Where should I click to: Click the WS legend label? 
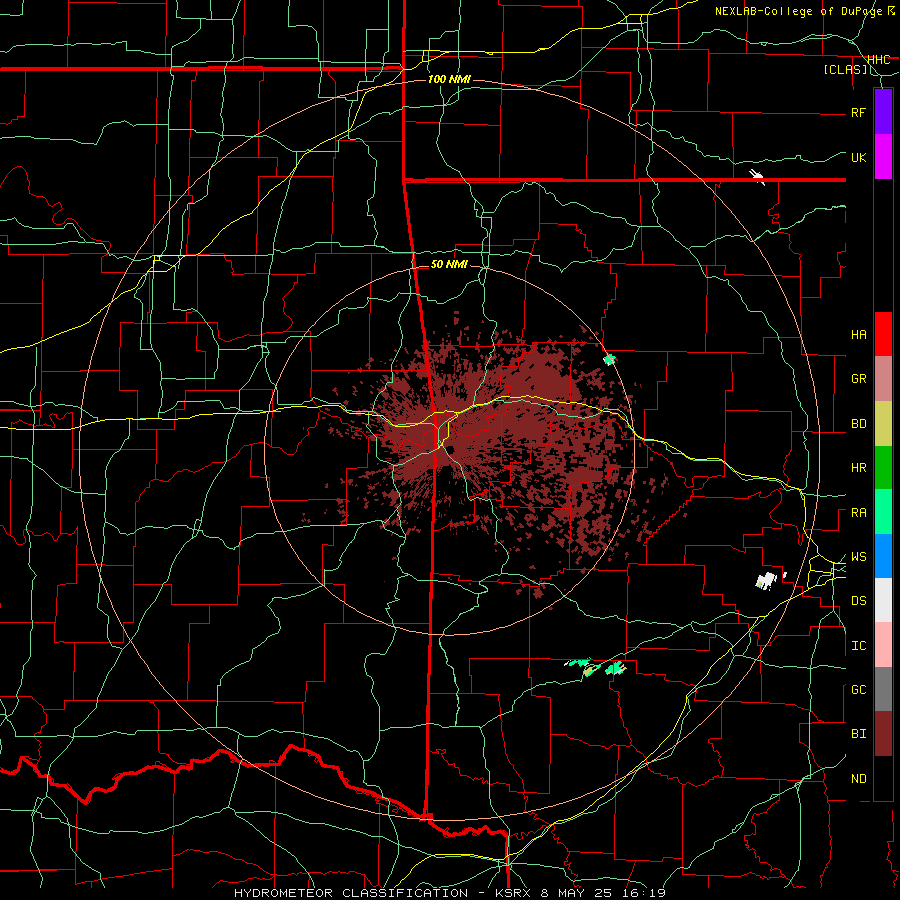[858, 557]
